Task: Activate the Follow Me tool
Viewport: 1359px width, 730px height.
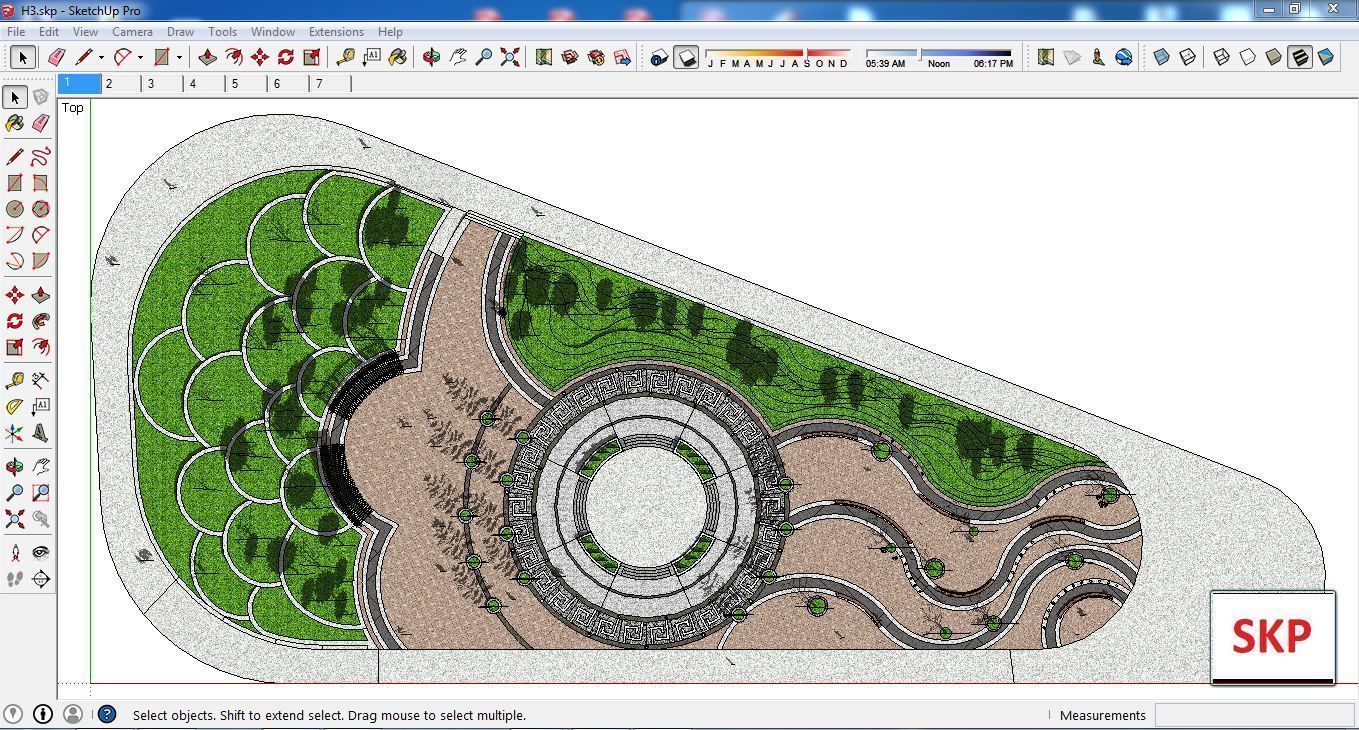Action: [x=40, y=321]
